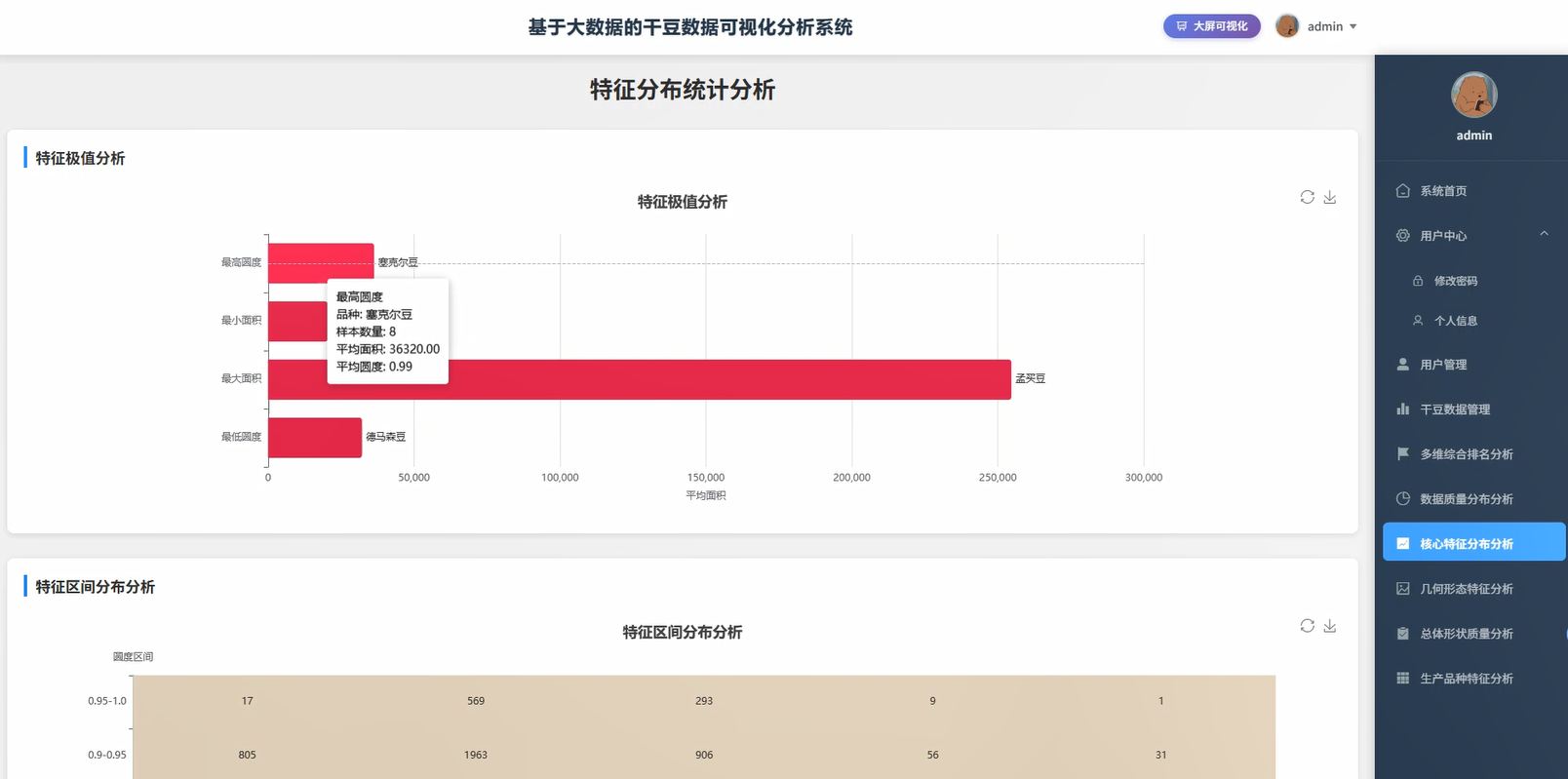Click the user icon beside 用户管理
The image size is (1568, 779).
tap(1402, 365)
